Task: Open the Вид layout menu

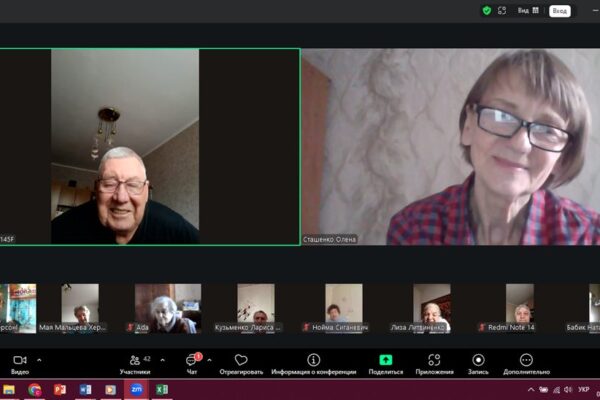Action: pyautogui.click(x=528, y=10)
